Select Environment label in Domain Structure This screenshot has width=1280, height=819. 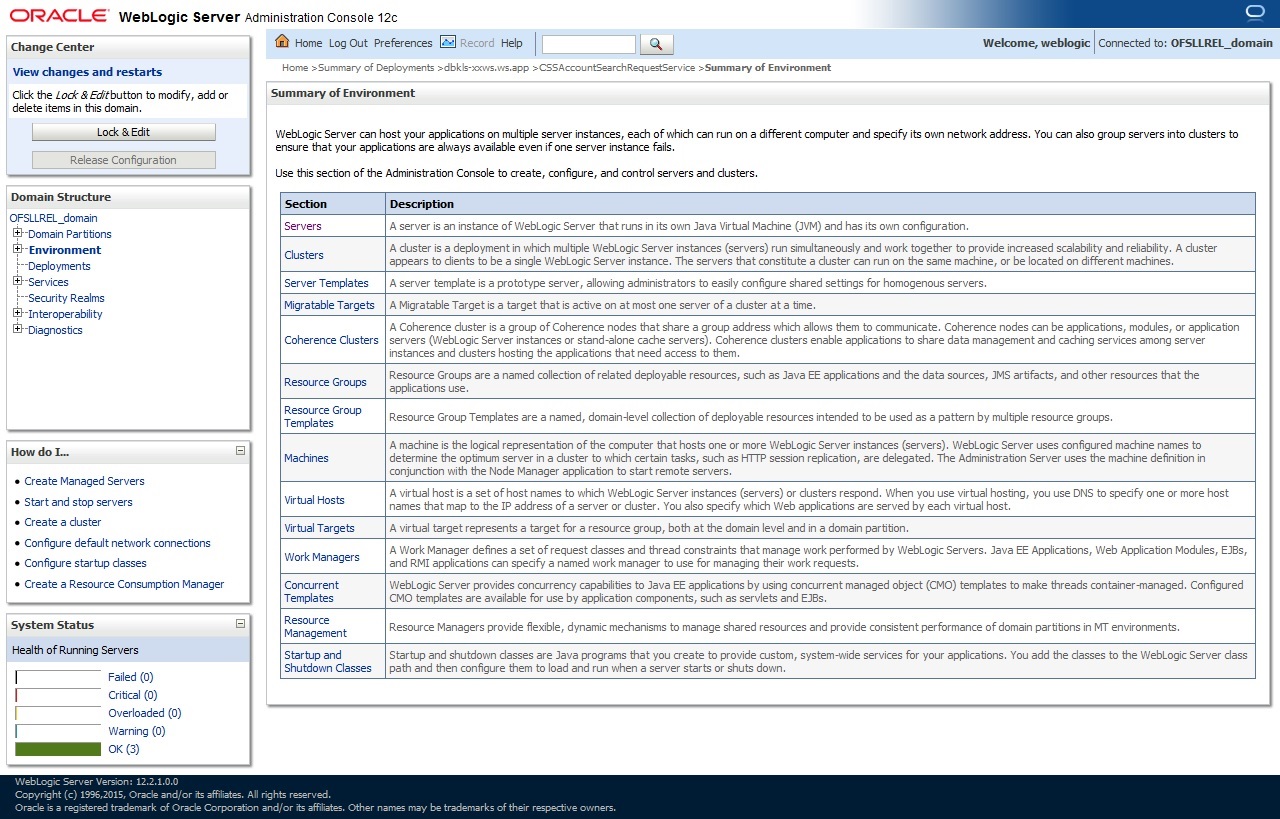click(x=65, y=250)
